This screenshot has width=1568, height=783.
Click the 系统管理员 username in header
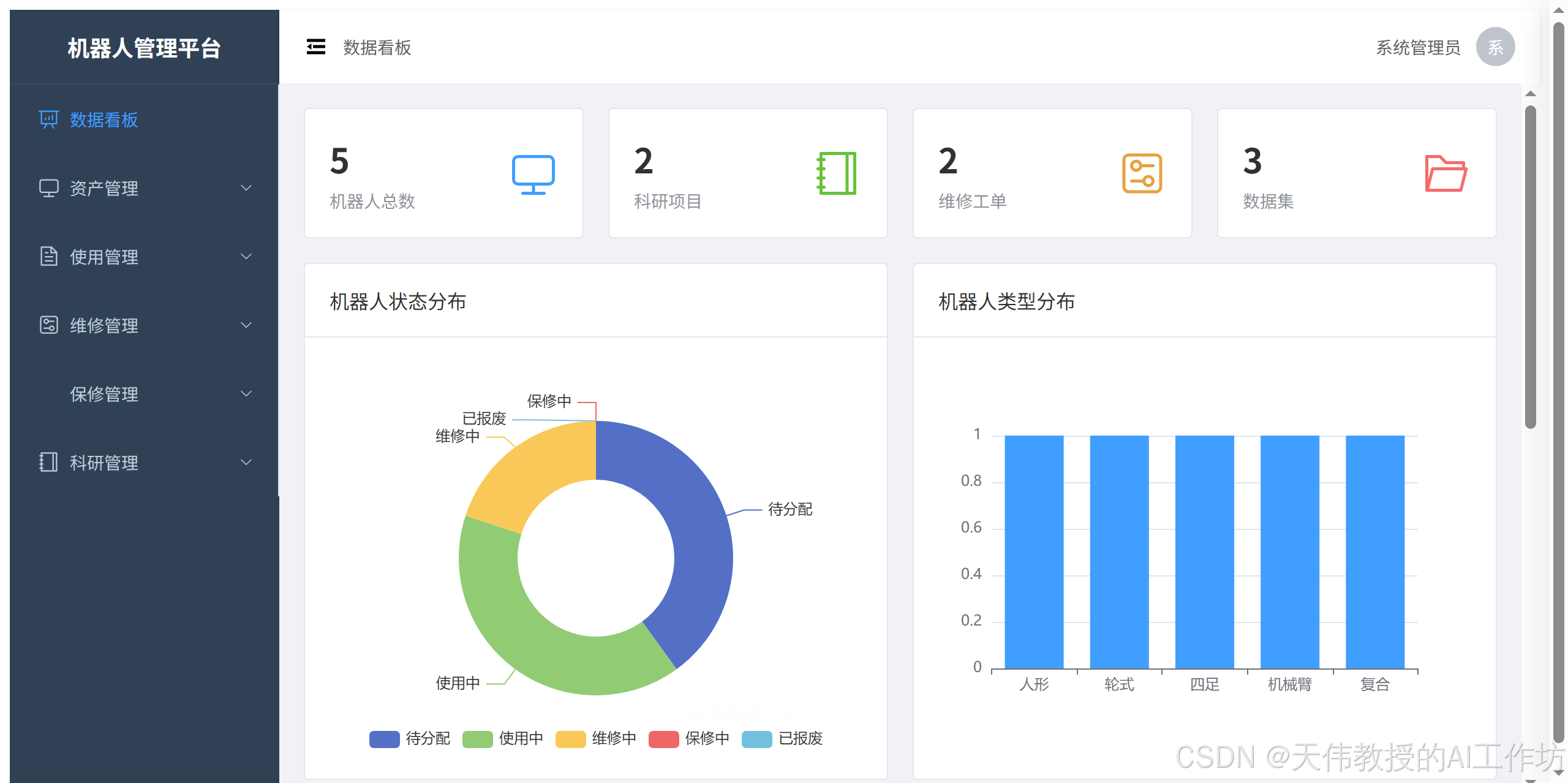point(1418,48)
